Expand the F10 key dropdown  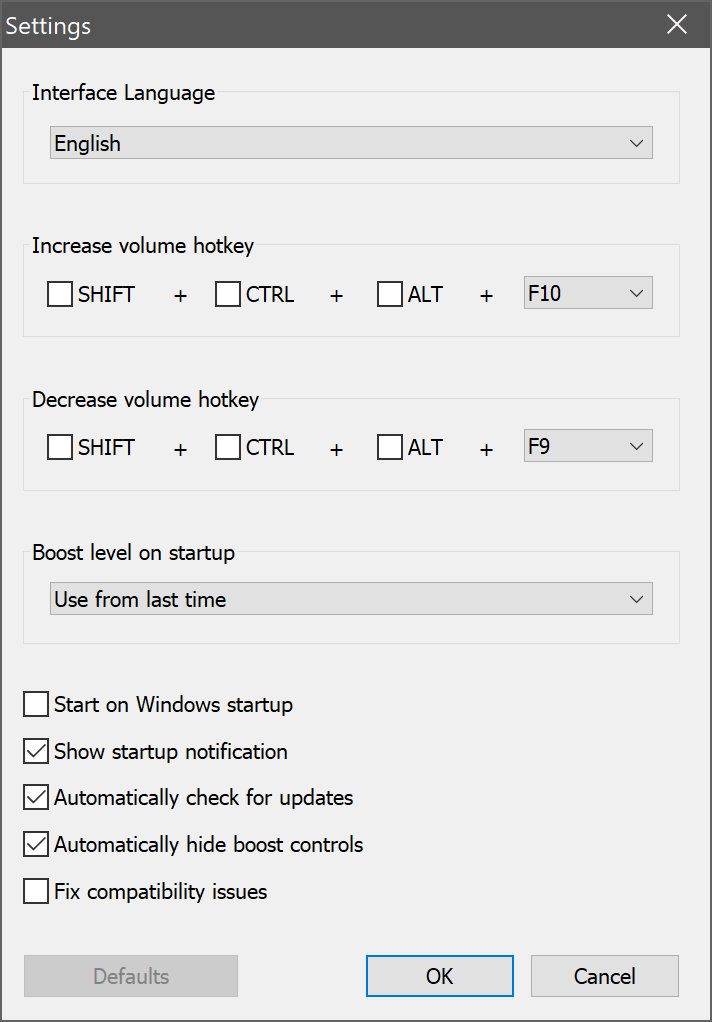[x=588, y=293]
